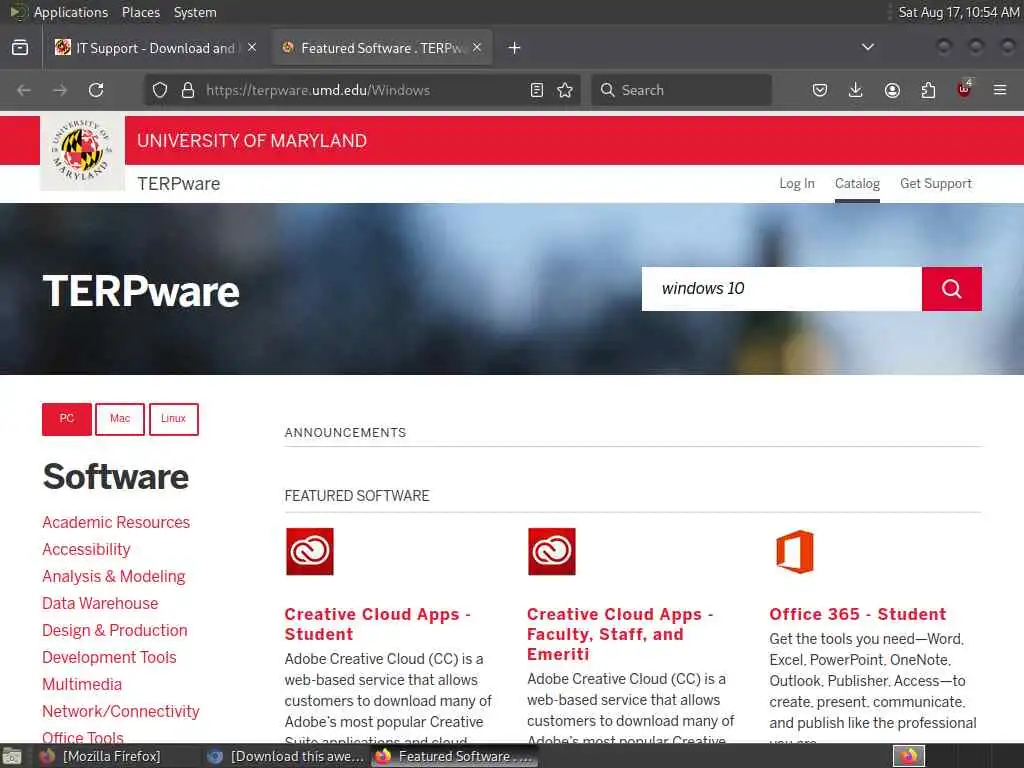This screenshot has width=1024, height=768.
Task: Open the Firefox hamburger menu
Action: click(x=1000, y=90)
